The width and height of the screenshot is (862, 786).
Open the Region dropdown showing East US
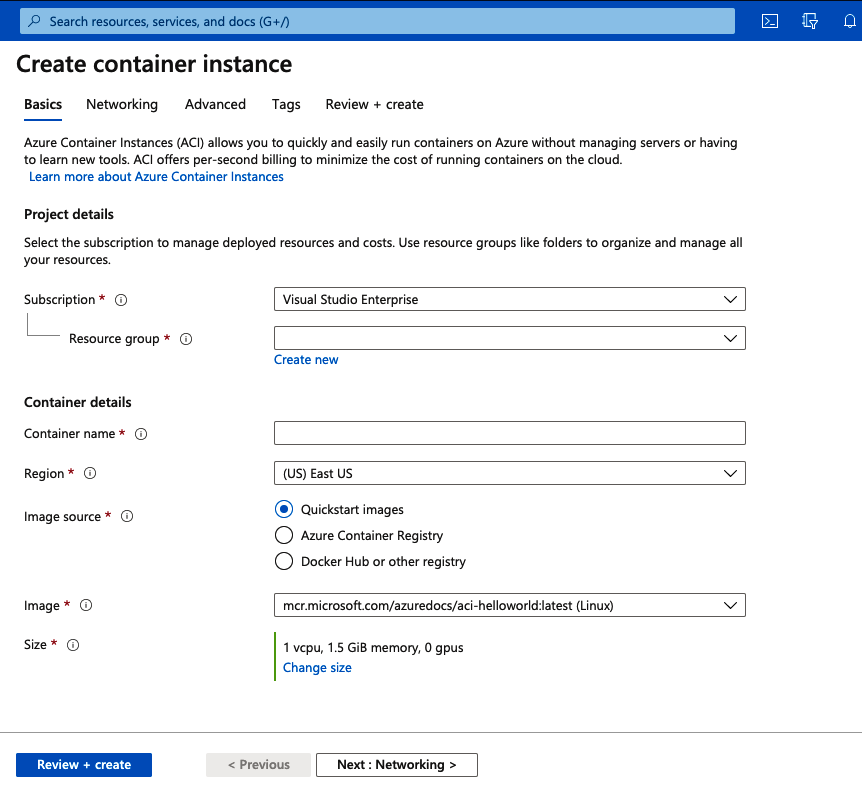(509, 473)
